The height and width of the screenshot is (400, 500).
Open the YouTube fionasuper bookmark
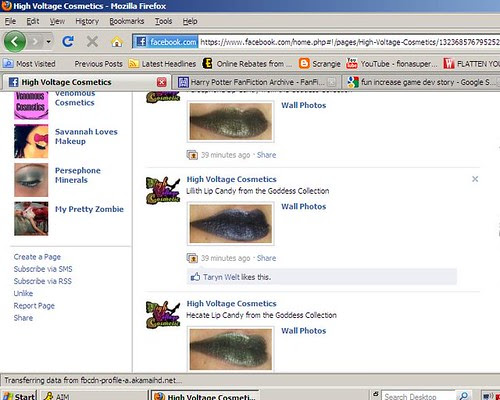click(x=392, y=63)
